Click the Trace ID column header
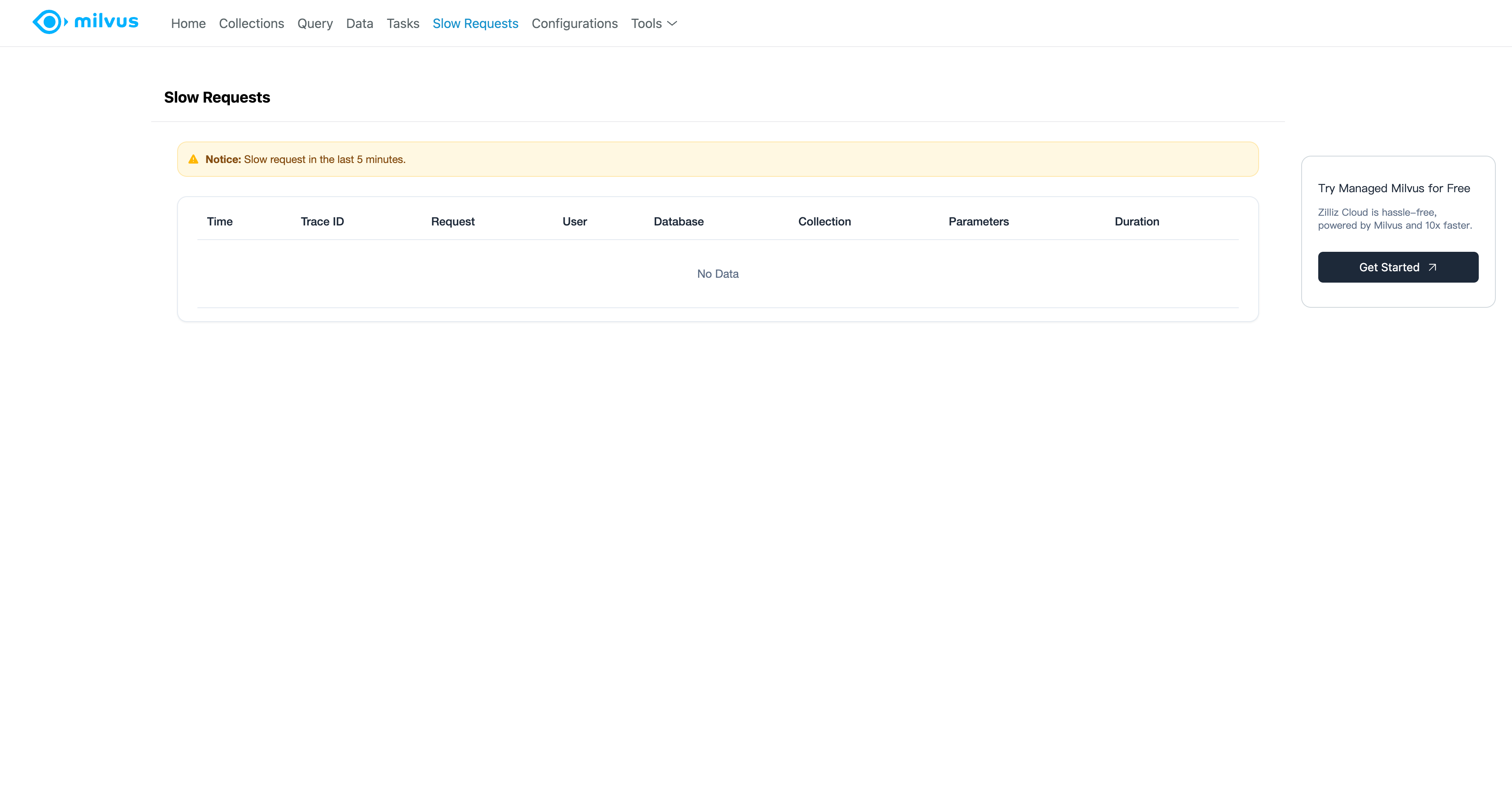The height and width of the screenshot is (785, 1512). tap(321, 221)
